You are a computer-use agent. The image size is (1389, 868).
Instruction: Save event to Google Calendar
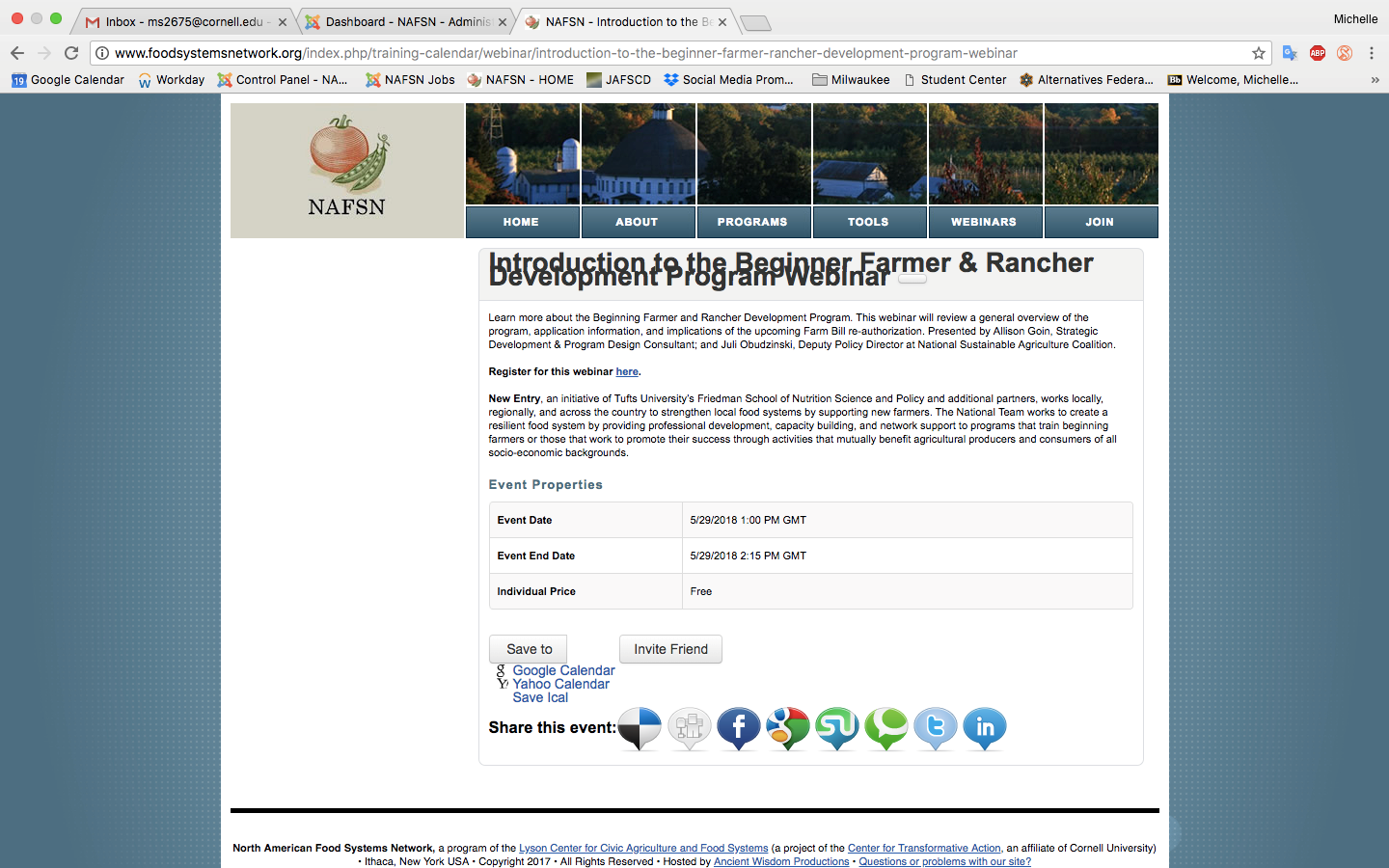click(563, 670)
